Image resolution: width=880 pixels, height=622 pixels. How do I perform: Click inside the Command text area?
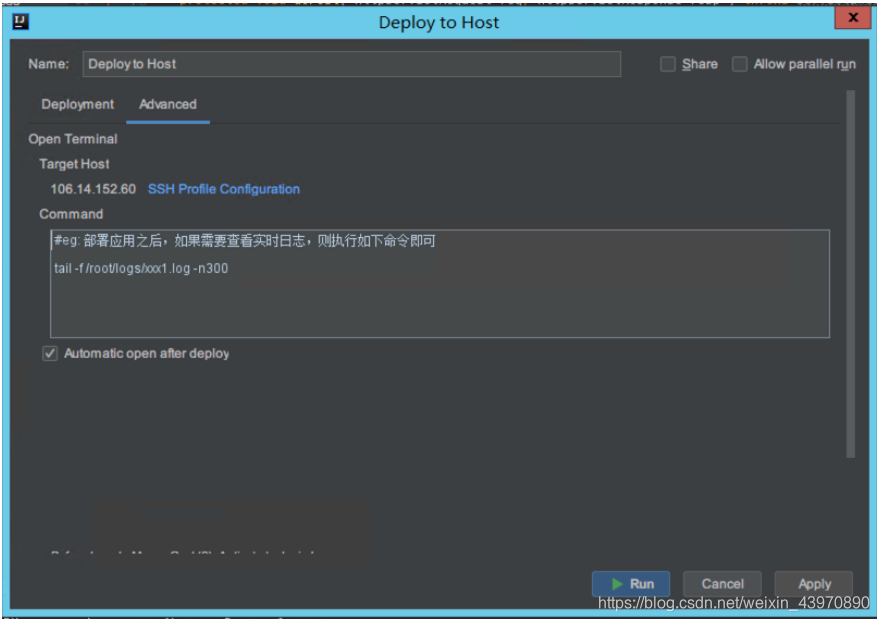pyautogui.click(x=439, y=283)
